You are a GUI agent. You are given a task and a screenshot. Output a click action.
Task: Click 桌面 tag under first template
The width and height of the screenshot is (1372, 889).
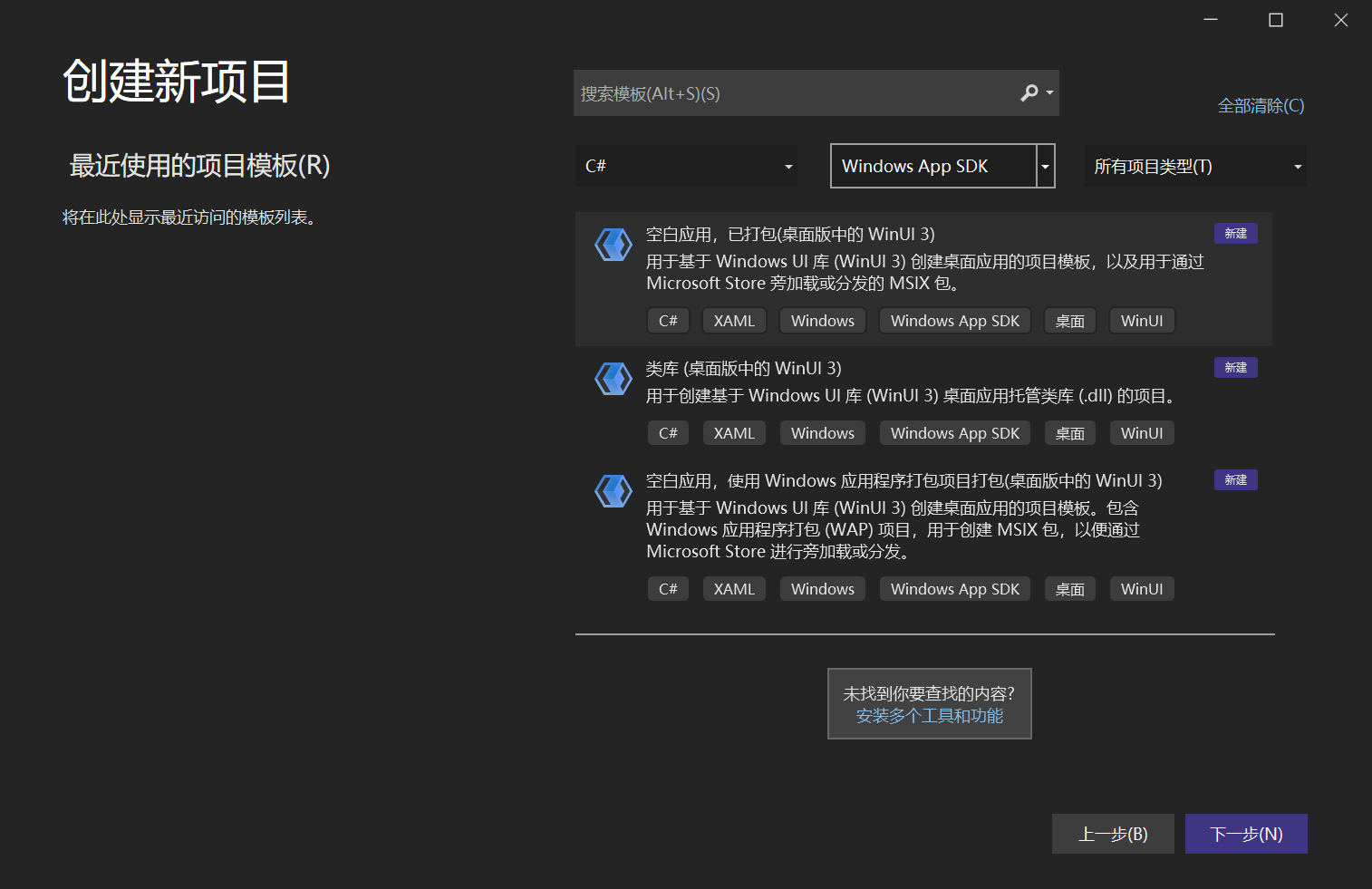[1070, 321]
